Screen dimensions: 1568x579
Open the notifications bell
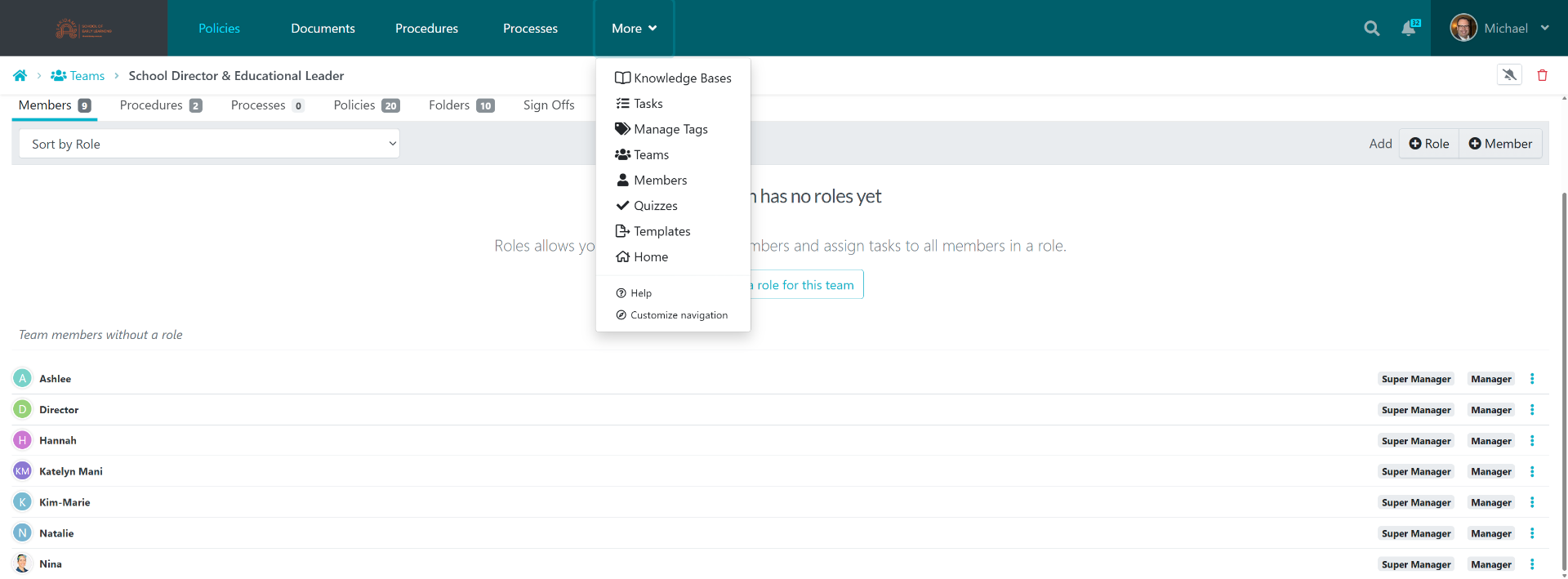[x=1410, y=29]
